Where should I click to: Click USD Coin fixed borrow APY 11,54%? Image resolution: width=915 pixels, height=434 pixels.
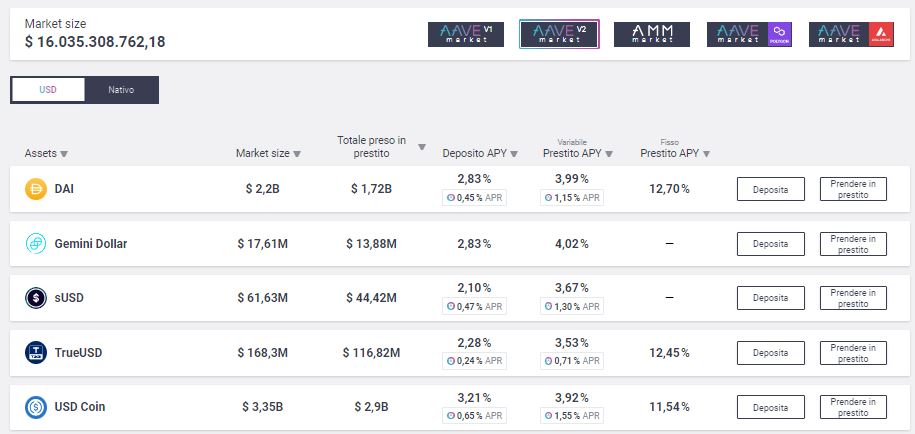(x=669, y=407)
